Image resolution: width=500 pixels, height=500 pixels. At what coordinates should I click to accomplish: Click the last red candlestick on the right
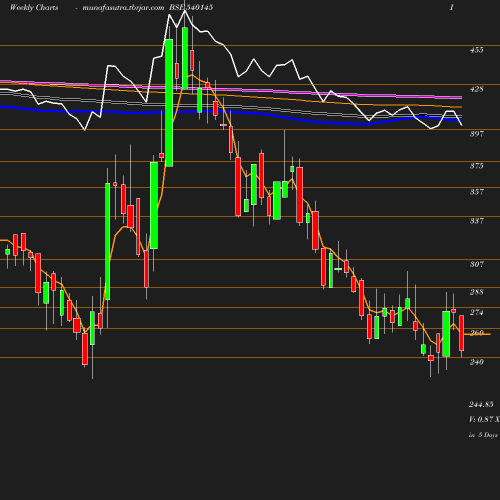coord(462,333)
